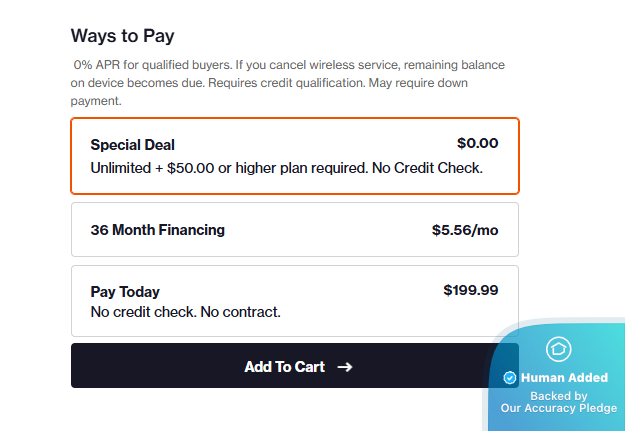The height and width of the screenshot is (431, 625).
Task: Click the $5.56/mo financing price
Action: tap(464, 230)
